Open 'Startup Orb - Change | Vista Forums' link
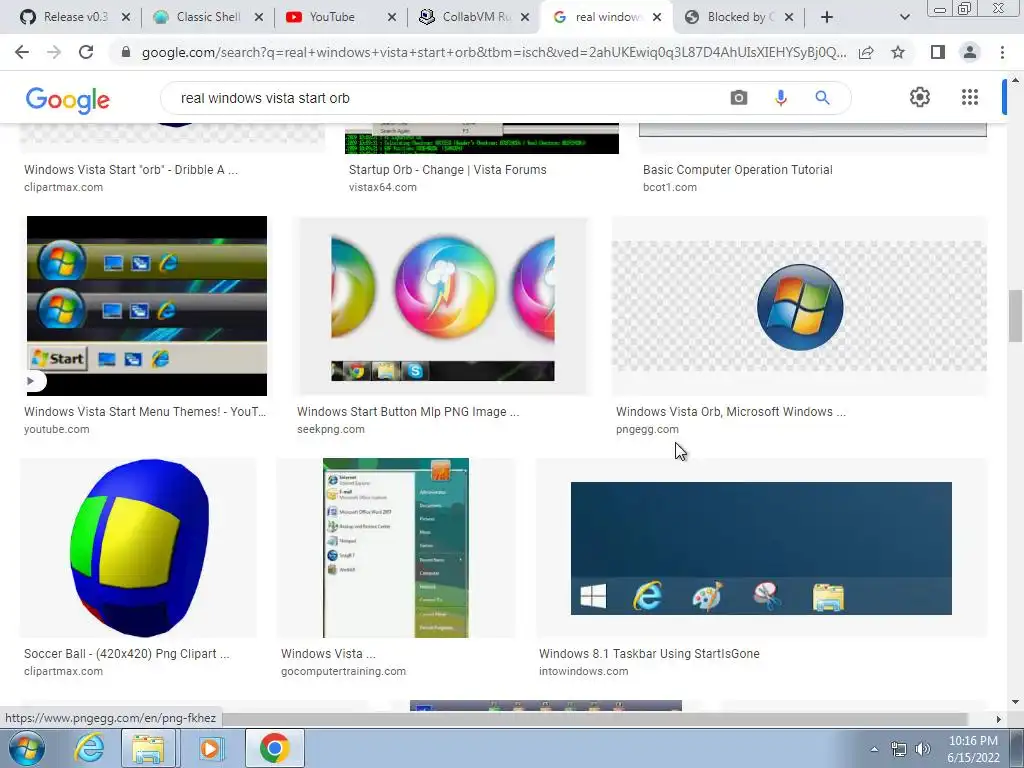This screenshot has width=1024, height=768. coord(447,170)
